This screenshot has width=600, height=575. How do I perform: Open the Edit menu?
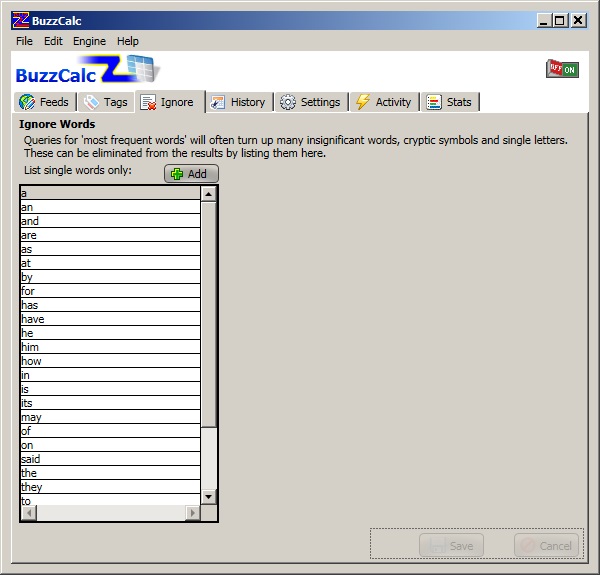point(53,41)
